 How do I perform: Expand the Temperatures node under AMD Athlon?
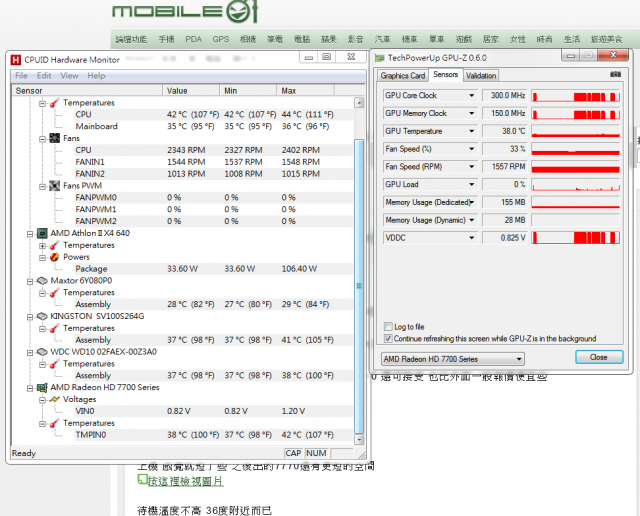coord(42,246)
